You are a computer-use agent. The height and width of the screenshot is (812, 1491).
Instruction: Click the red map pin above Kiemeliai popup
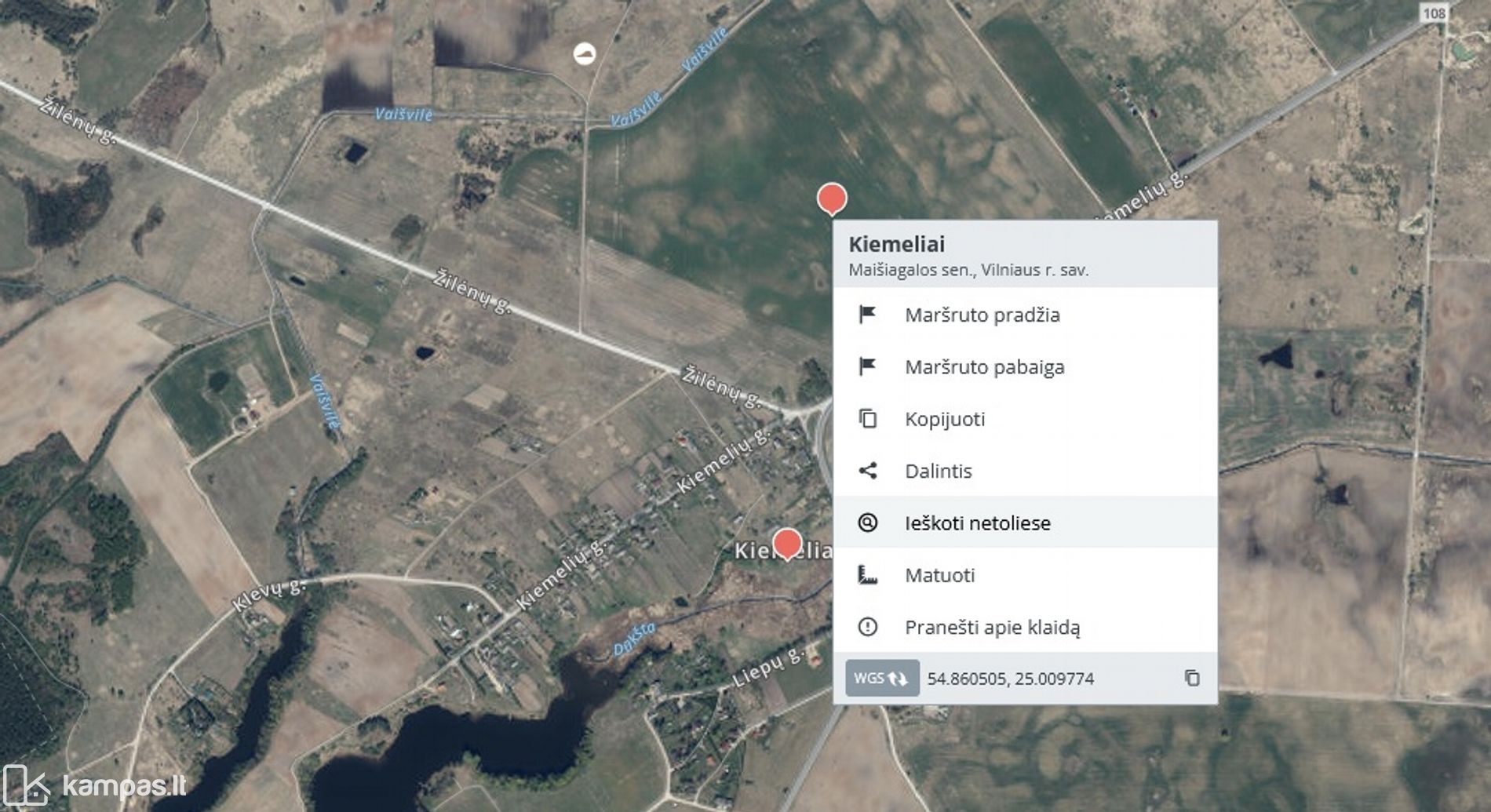coord(832,199)
